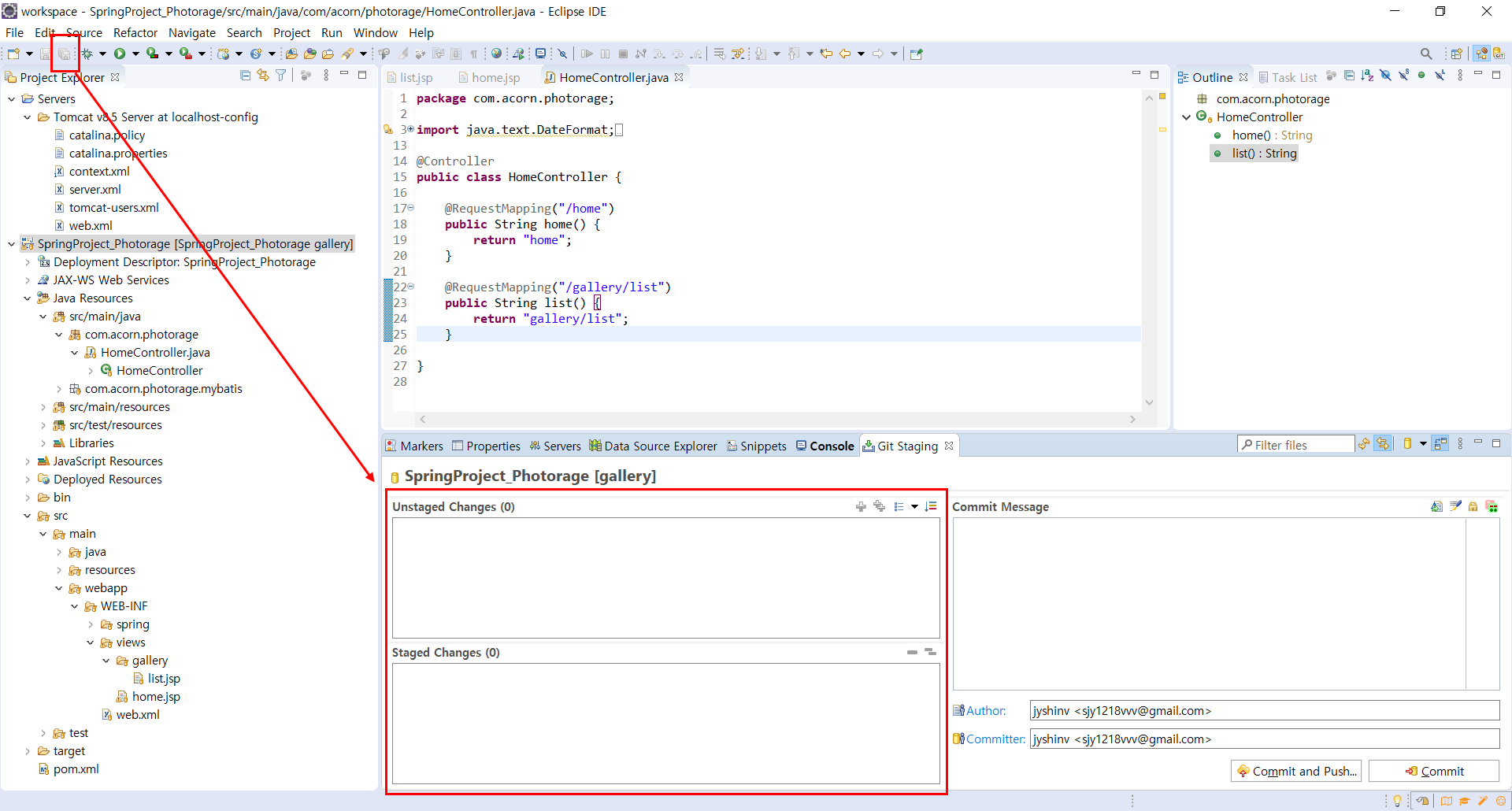Click inside the Commit Message text area
Screen dimensions: 1512x811
click(1209, 604)
